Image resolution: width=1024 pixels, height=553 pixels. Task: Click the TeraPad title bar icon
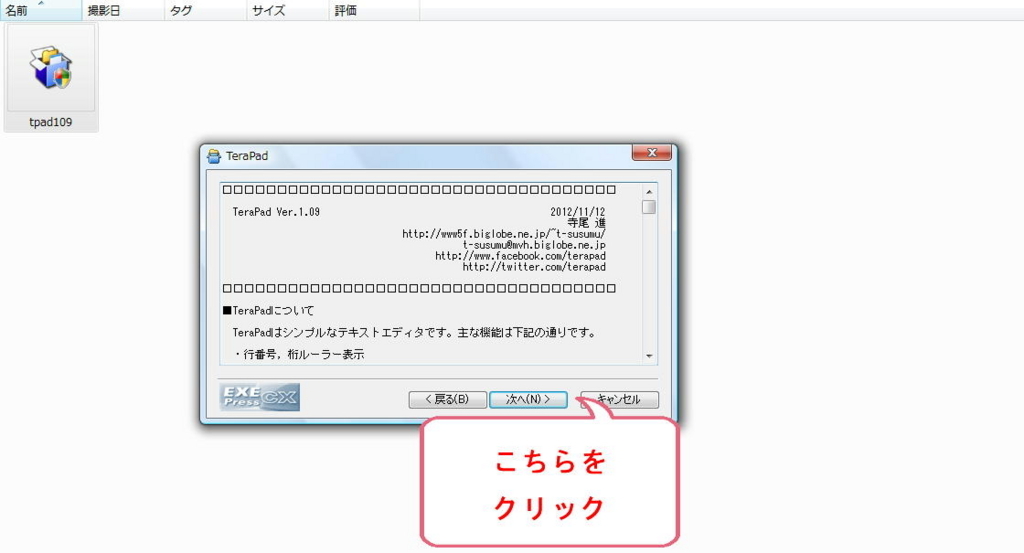coord(214,156)
